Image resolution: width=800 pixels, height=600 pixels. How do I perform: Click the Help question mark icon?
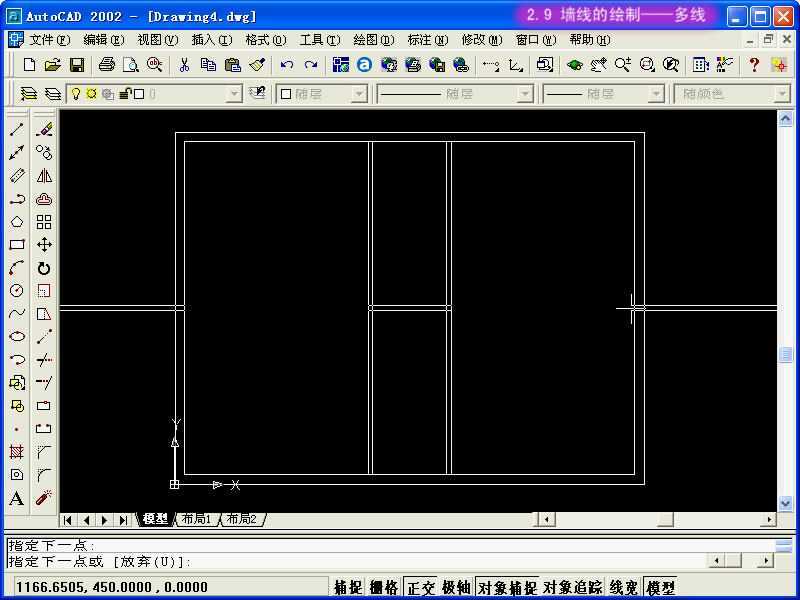(x=754, y=65)
